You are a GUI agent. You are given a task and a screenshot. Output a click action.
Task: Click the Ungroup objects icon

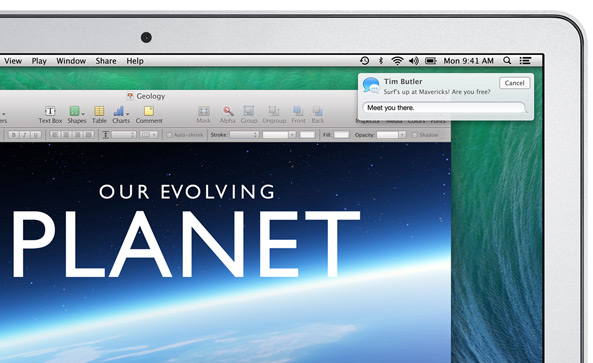[274, 111]
